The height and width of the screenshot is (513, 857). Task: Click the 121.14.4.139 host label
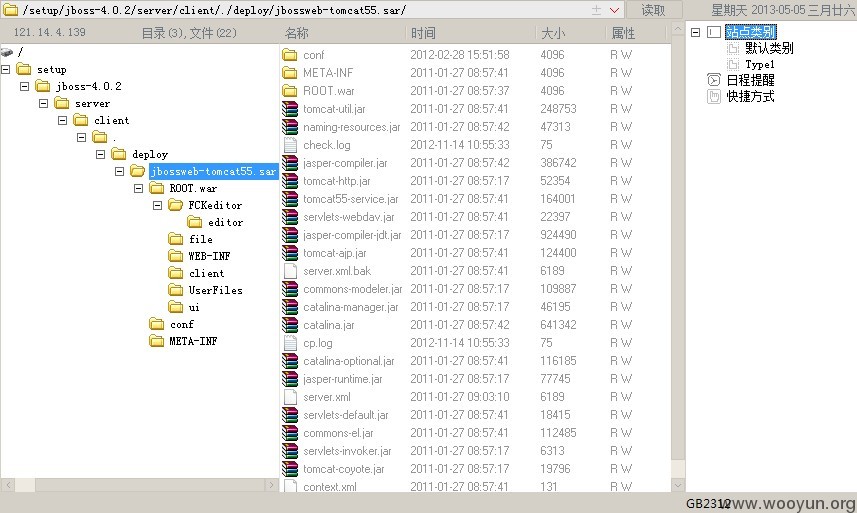coord(49,32)
